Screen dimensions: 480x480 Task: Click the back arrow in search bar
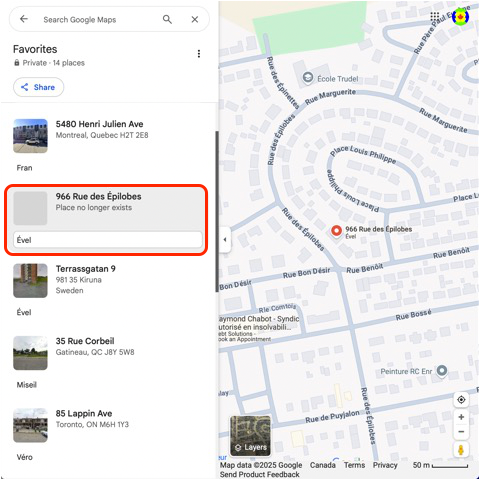[x=24, y=19]
